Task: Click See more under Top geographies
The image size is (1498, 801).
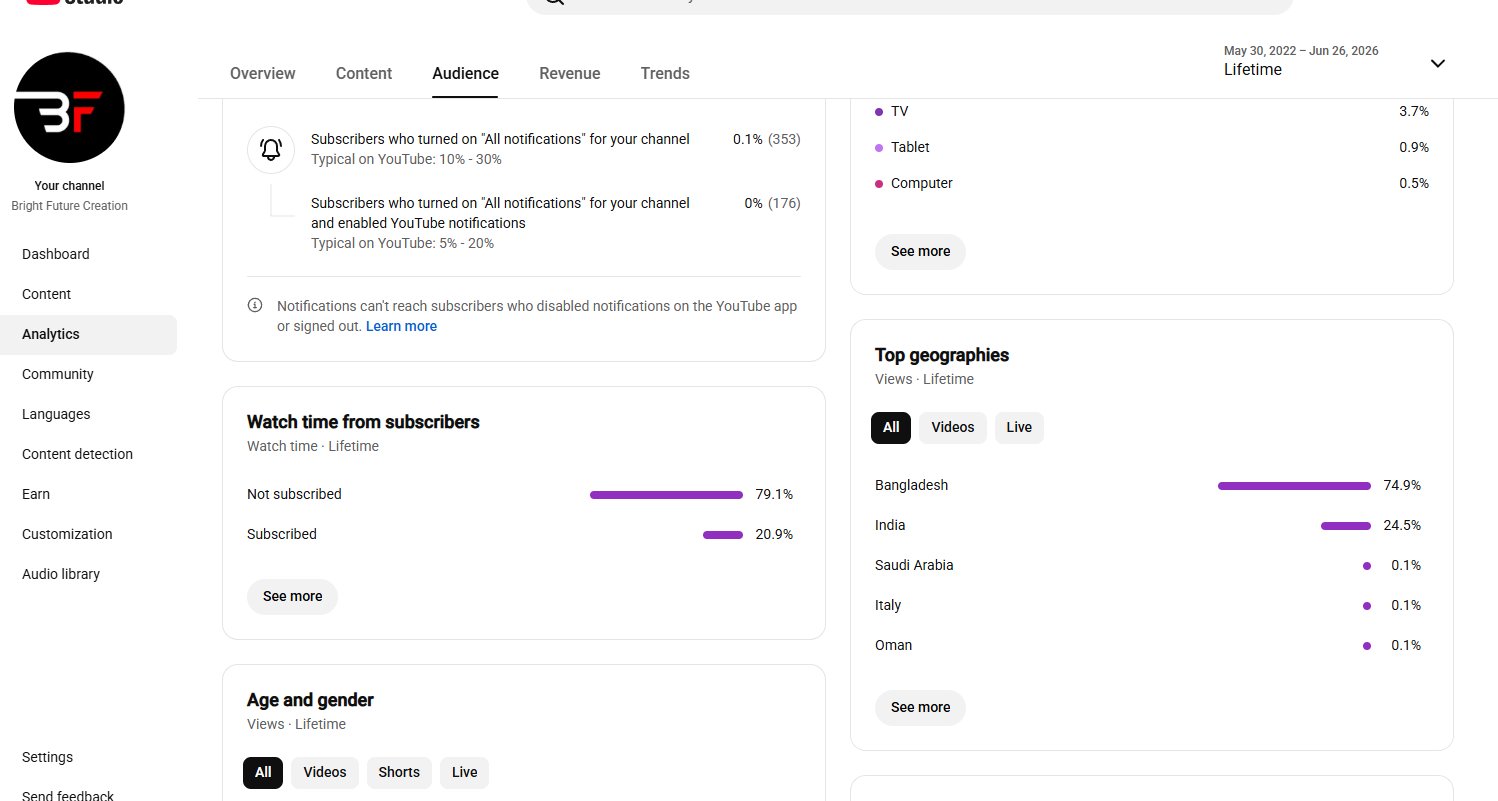Action: click(x=920, y=707)
